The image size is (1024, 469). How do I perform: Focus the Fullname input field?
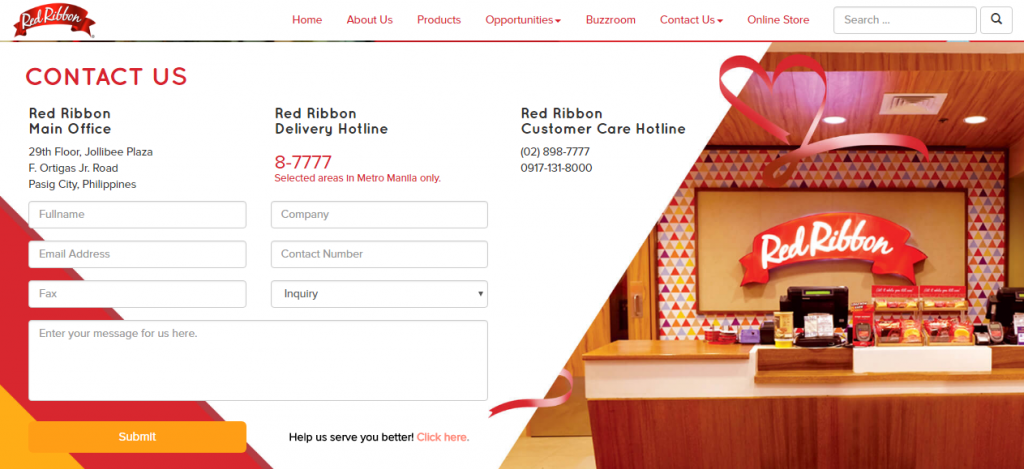[x=137, y=215]
